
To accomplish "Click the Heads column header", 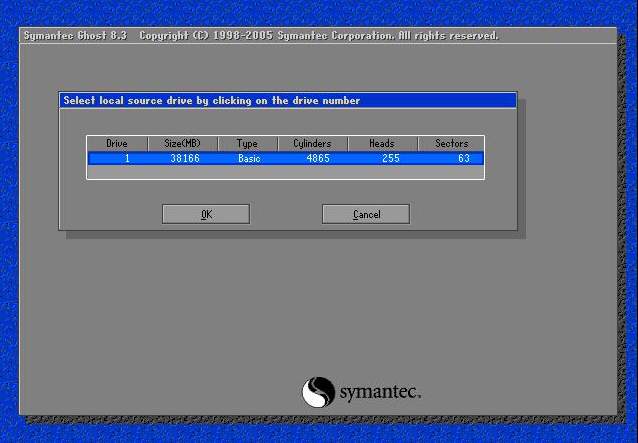I will 381,143.
